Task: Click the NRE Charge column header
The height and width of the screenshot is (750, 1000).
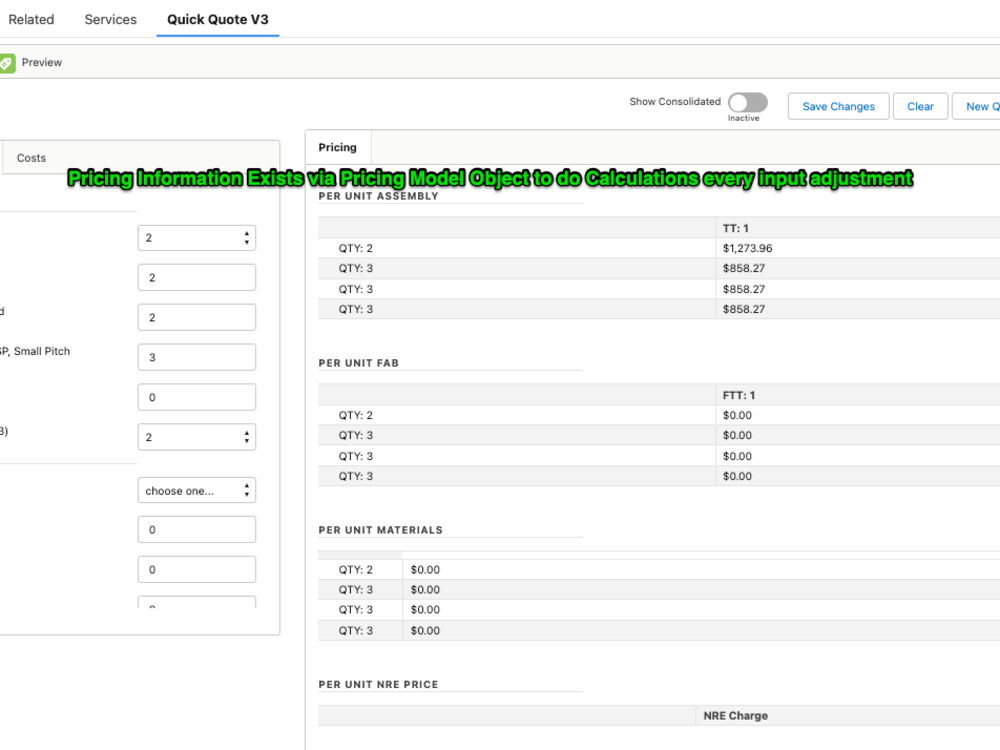Action: pyautogui.click(x=738, y=716)
